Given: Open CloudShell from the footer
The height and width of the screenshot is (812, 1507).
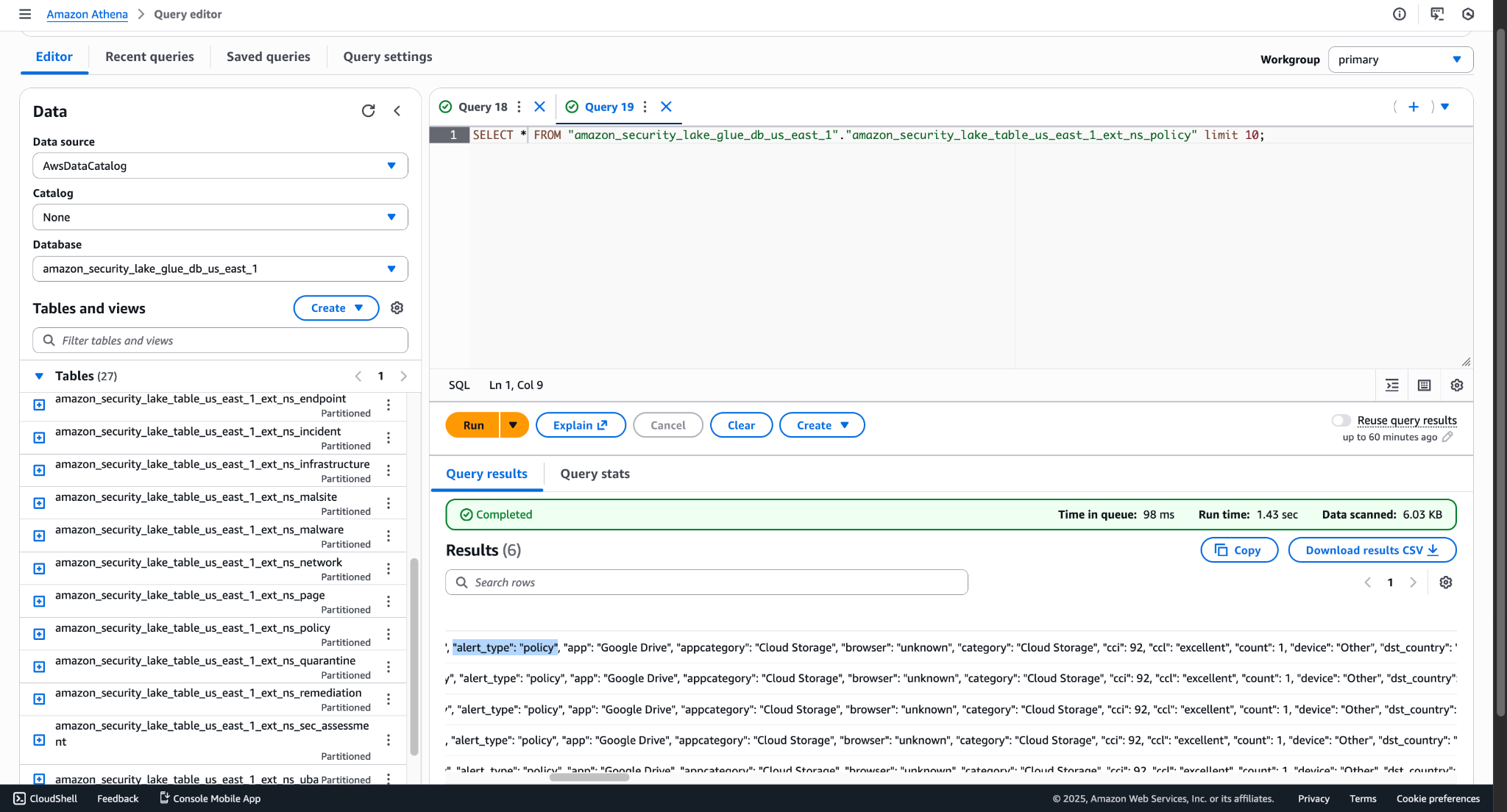Looking at the screenshot, I should click(x=45, y=799).
